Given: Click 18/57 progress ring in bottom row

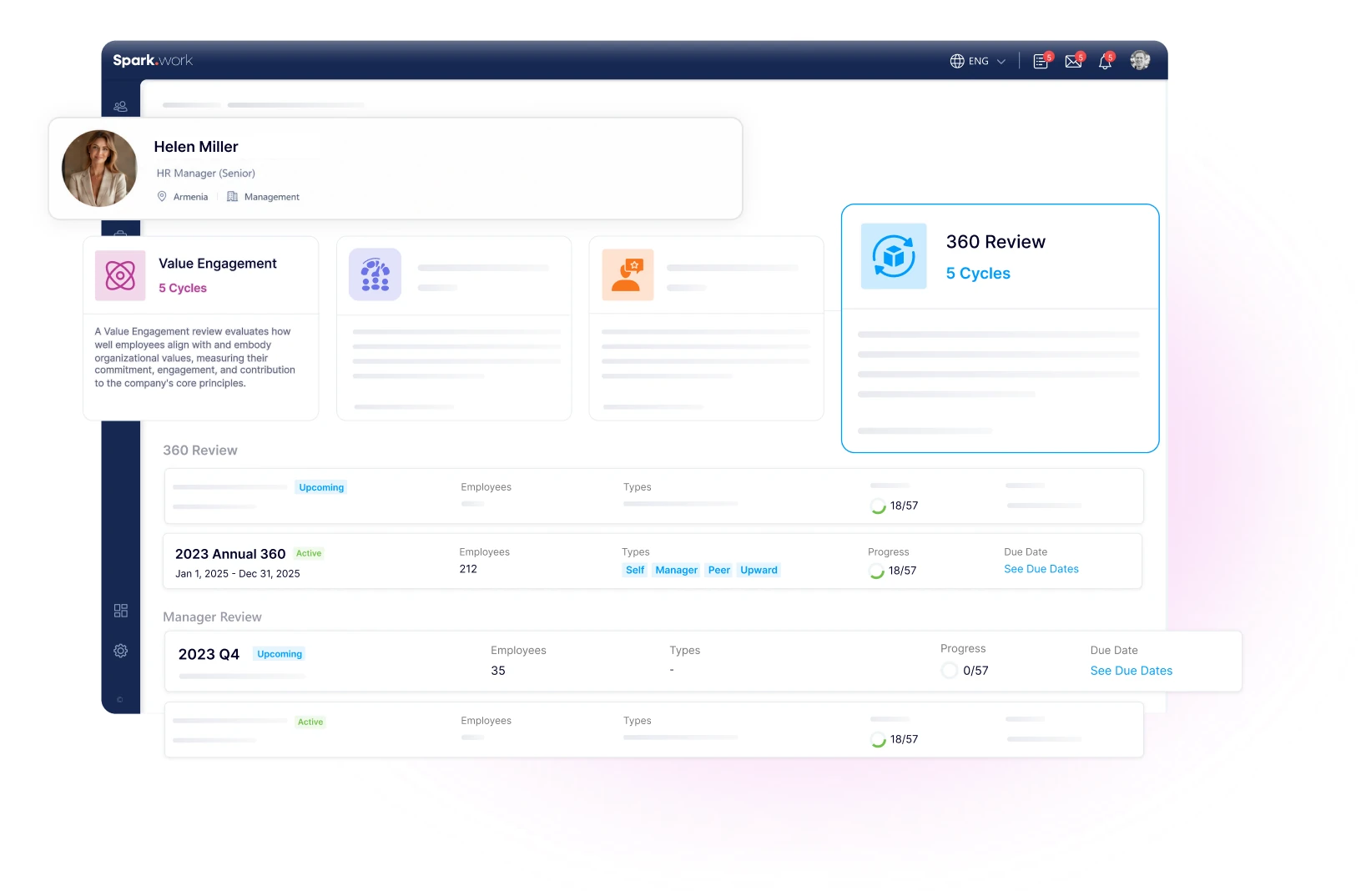Looking at the screenshot, I should coord(878,740).
